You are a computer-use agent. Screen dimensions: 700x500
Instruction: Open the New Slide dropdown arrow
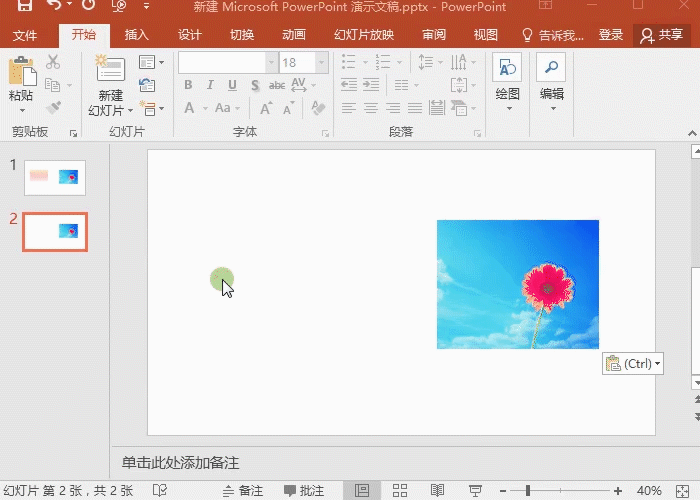coord(130,110)
